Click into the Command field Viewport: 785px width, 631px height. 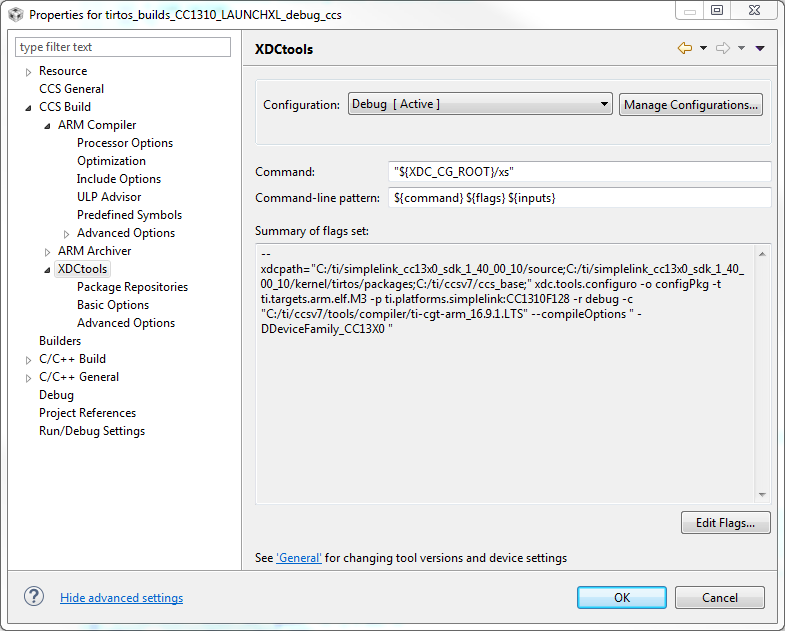[579, 172]
